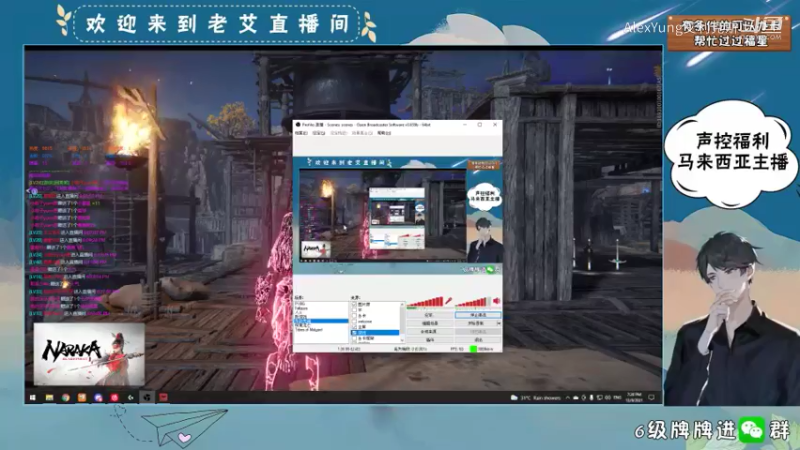800x450 pixels.
Task: Open the File menu in OBS
Action: point(301,133)
